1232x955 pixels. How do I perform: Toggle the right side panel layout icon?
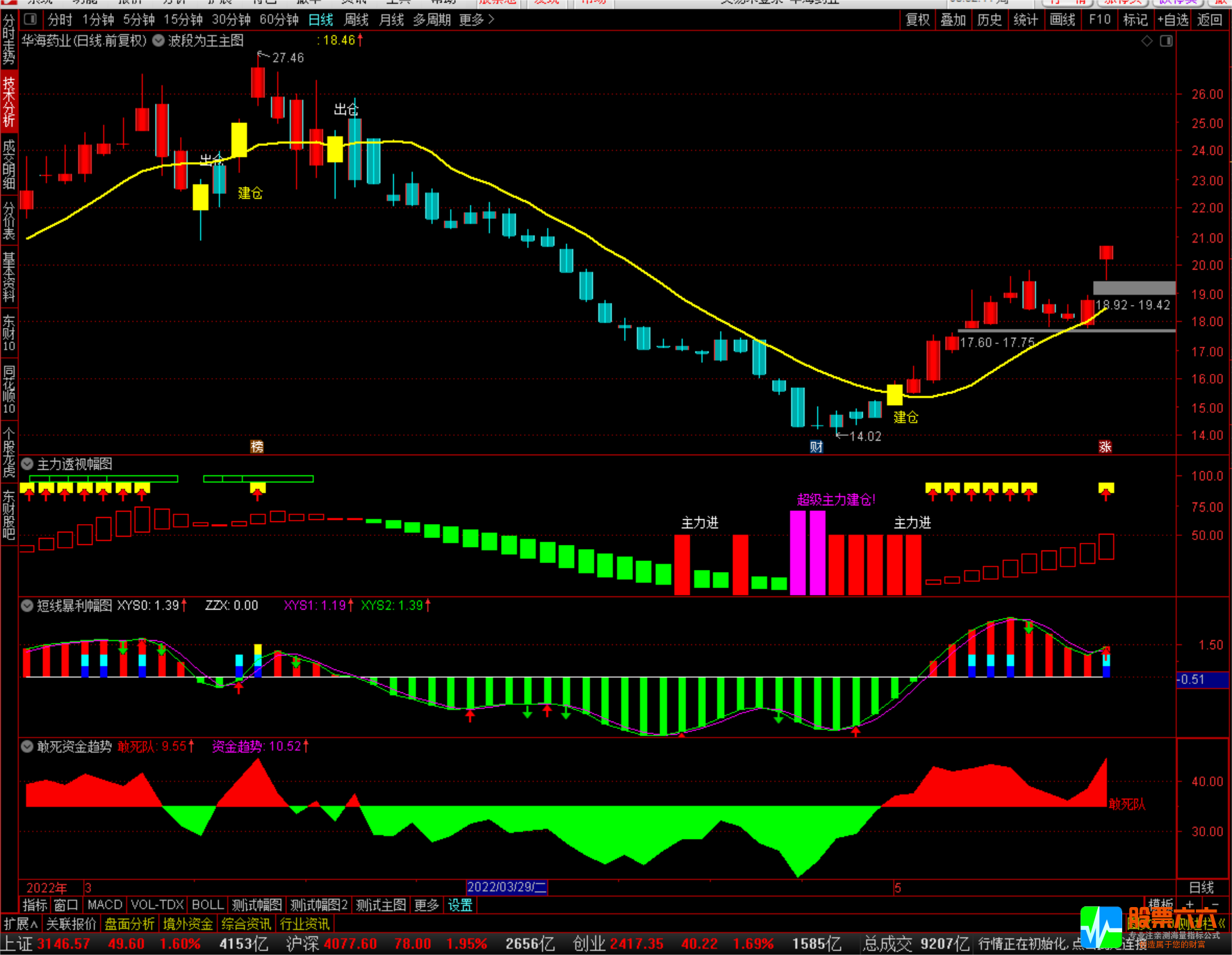click(1166, 41)
